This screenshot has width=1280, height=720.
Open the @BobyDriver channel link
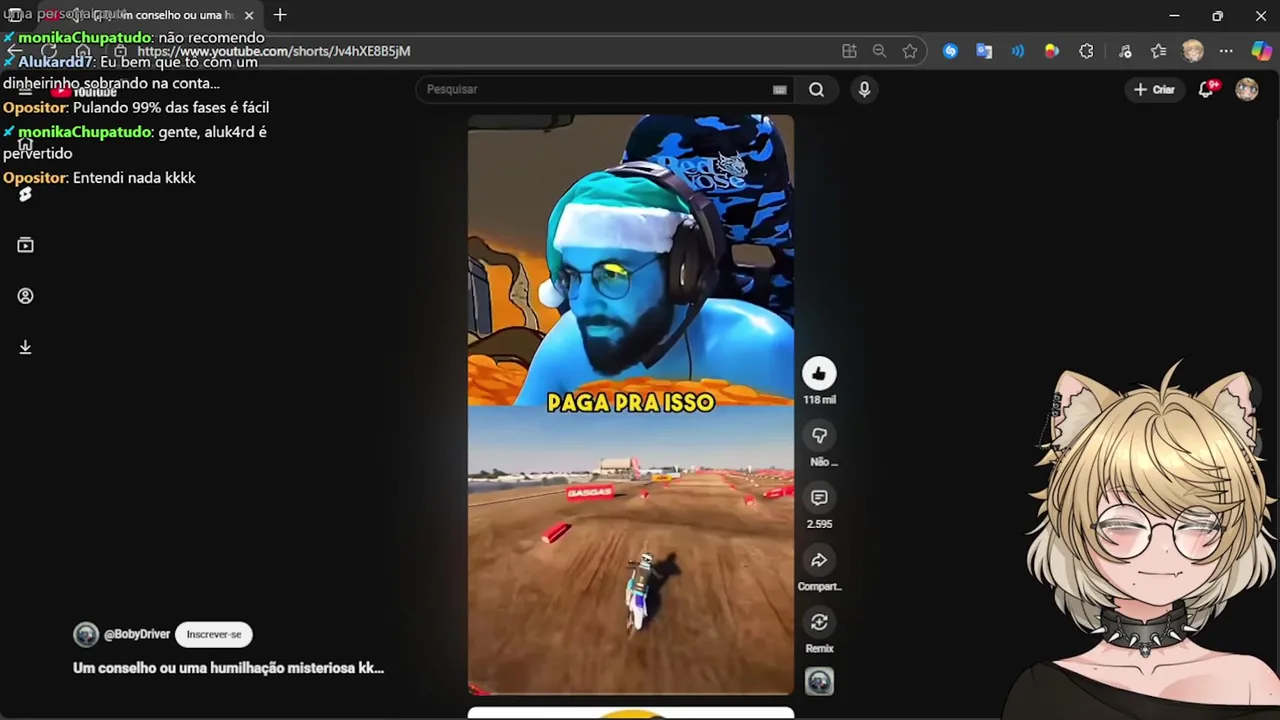(137, 634)
